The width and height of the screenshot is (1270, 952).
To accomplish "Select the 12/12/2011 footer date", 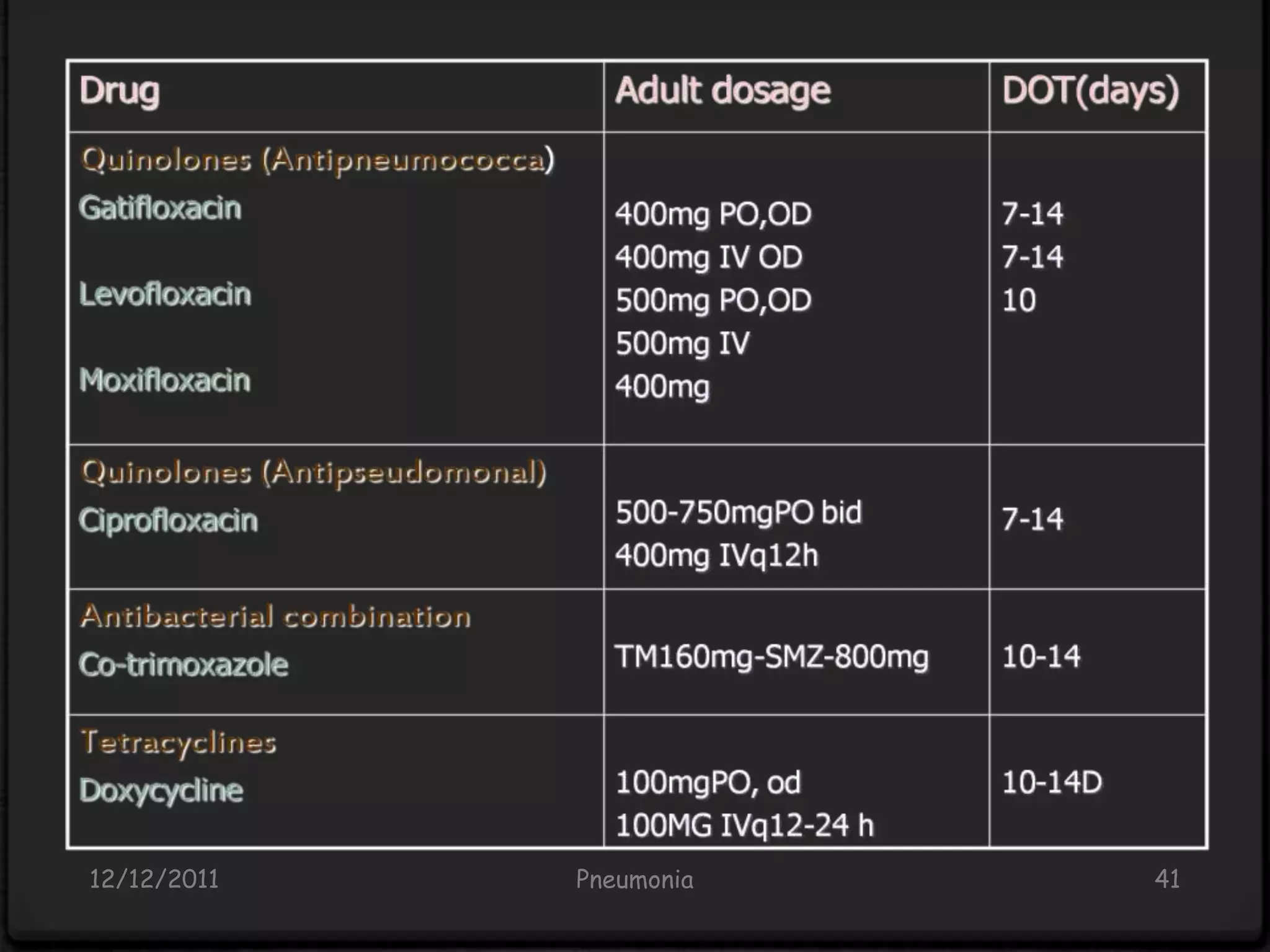I will pyautogui.click(x=154, y=879).
